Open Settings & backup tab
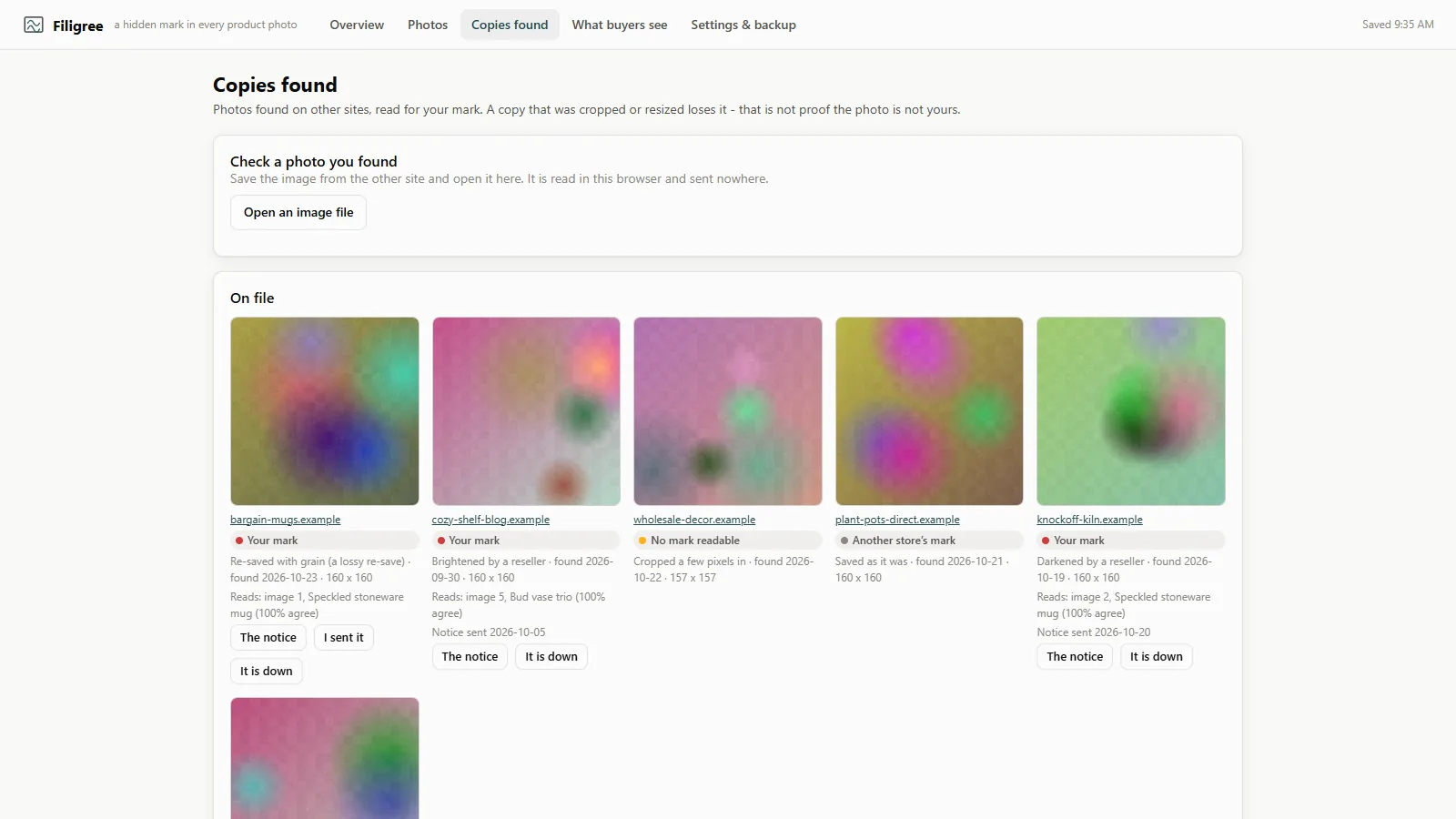1456x819 pixels. tap(743, 25)
